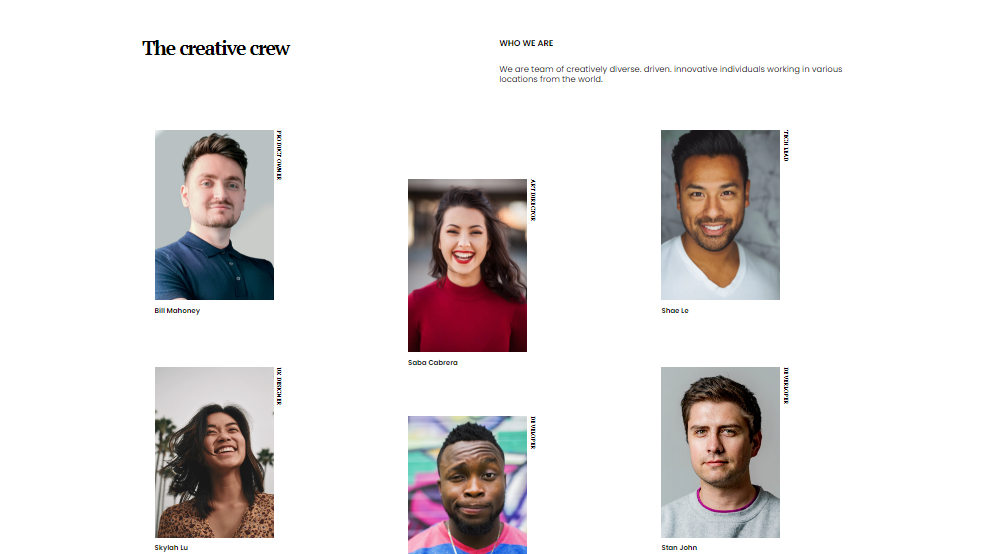Click the Shae Le name caption
Viewport: 1001px width, 554px height.
(675, 311)
